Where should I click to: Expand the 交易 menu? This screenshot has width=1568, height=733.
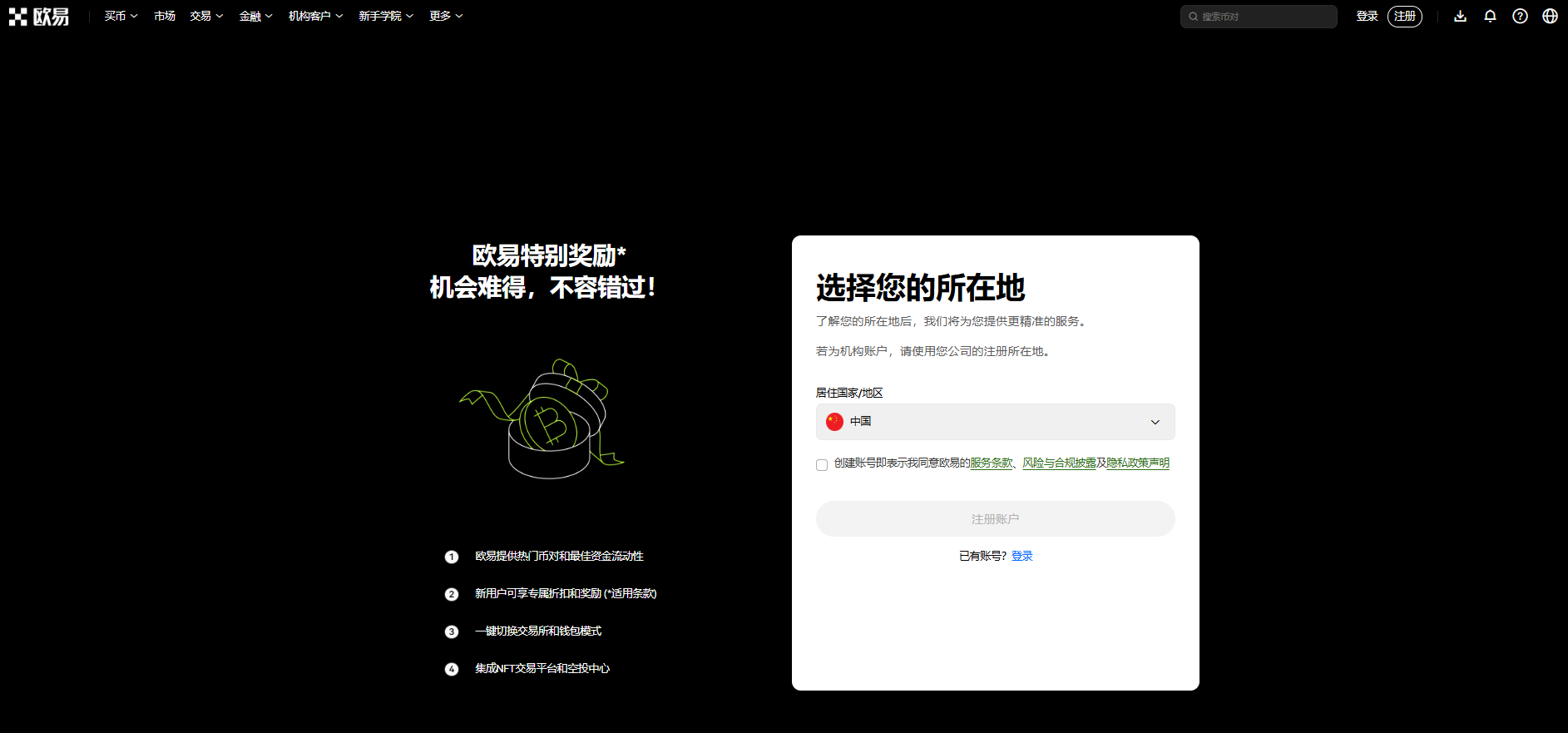206,17
